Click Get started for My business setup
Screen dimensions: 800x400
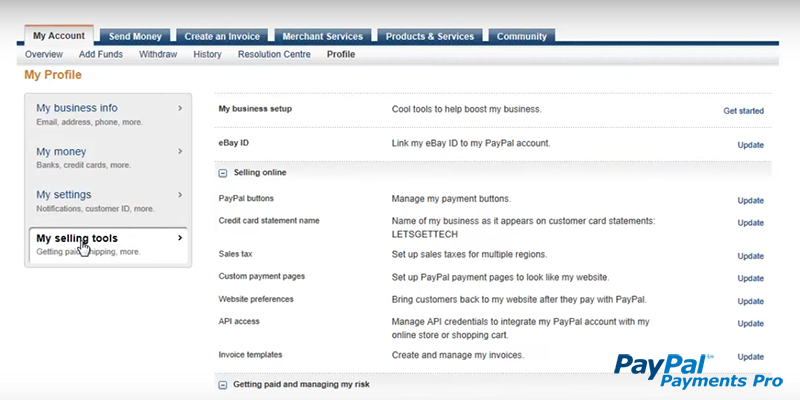[743, 111]
